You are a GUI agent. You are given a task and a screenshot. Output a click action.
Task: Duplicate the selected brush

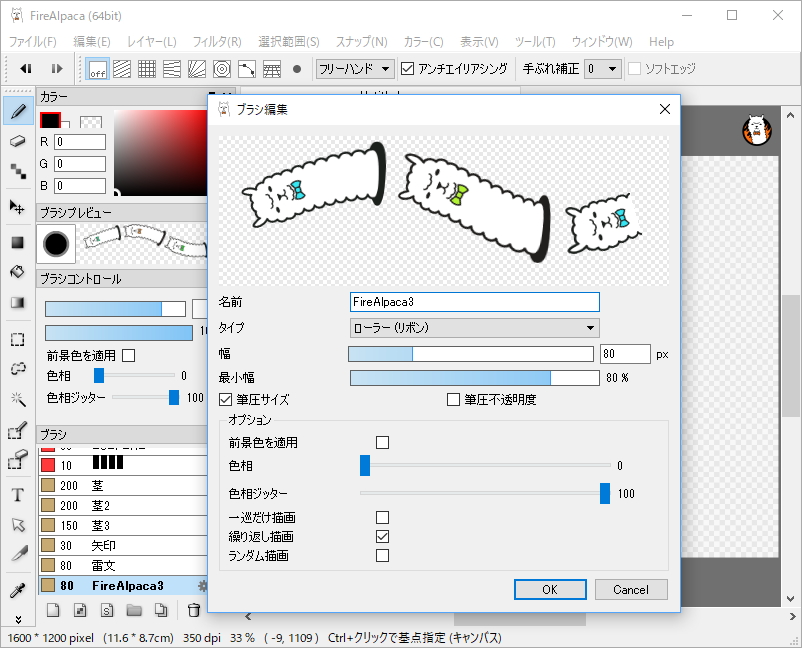161,610
